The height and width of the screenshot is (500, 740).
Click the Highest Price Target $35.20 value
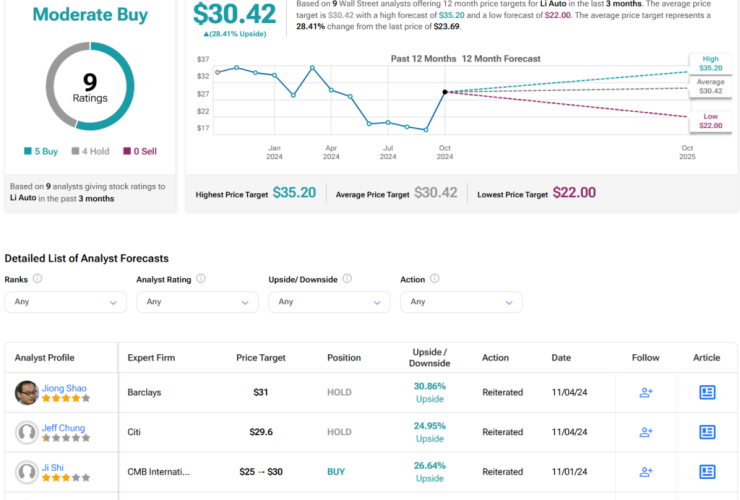pos(294,193)
